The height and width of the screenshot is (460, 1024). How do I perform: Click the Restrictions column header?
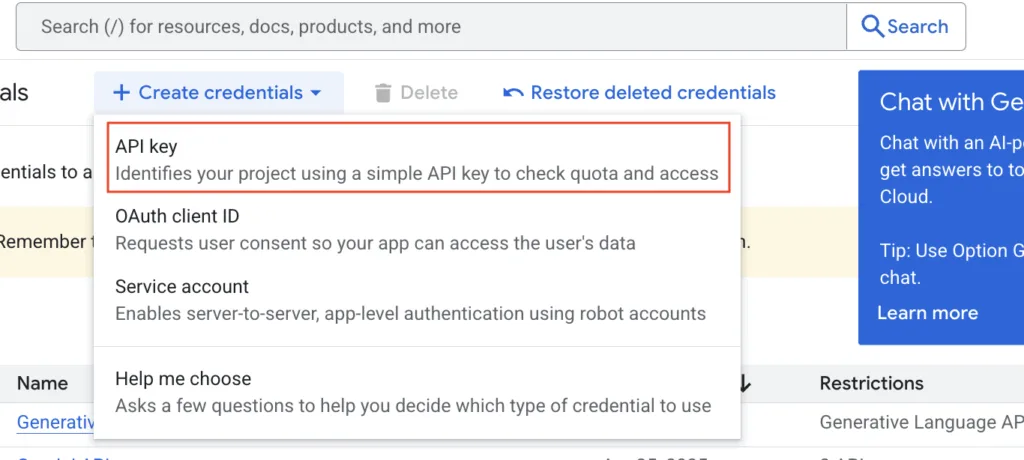click(871, 383)
